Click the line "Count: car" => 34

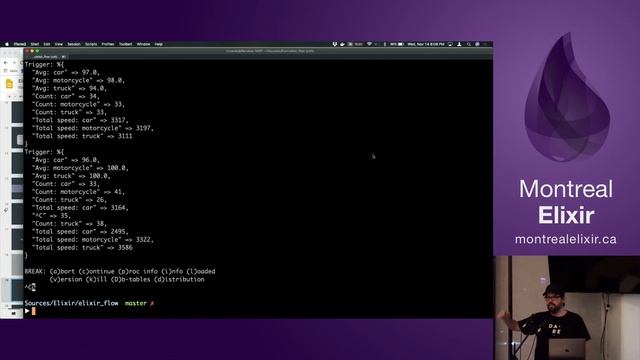point(65,96)
